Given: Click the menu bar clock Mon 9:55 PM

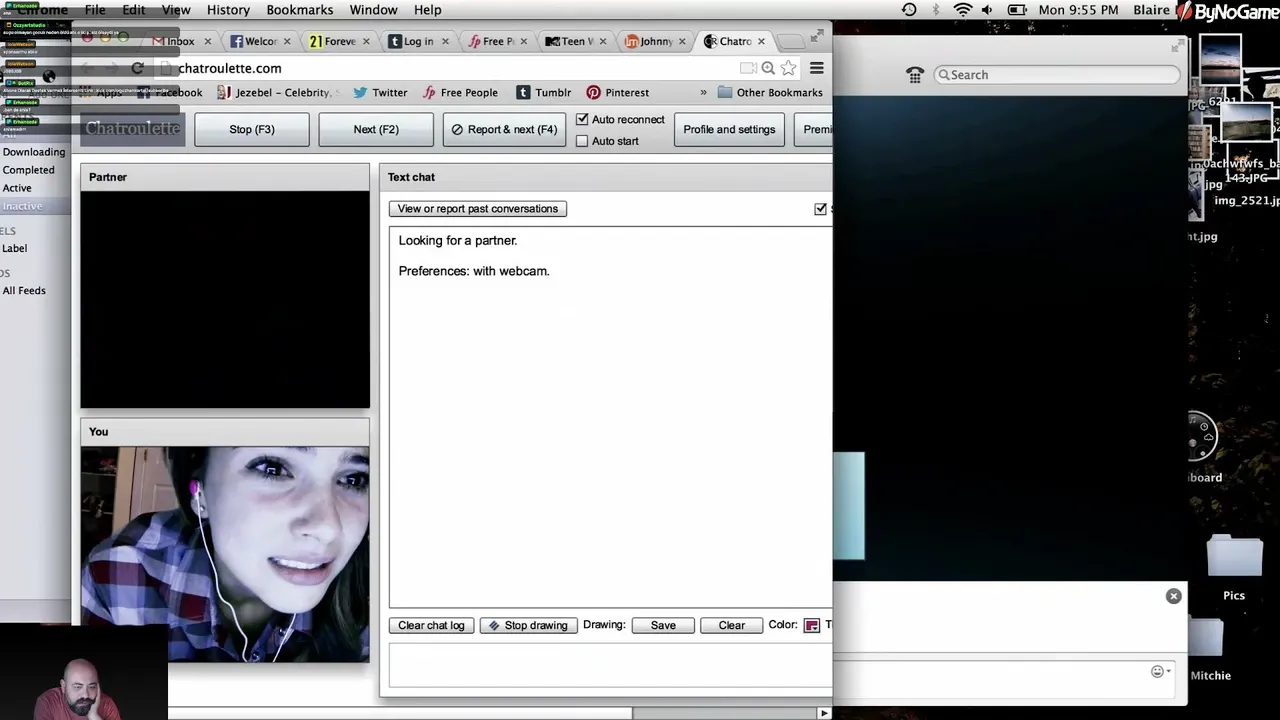Looking at the screenshot, I should [1078, 10].
